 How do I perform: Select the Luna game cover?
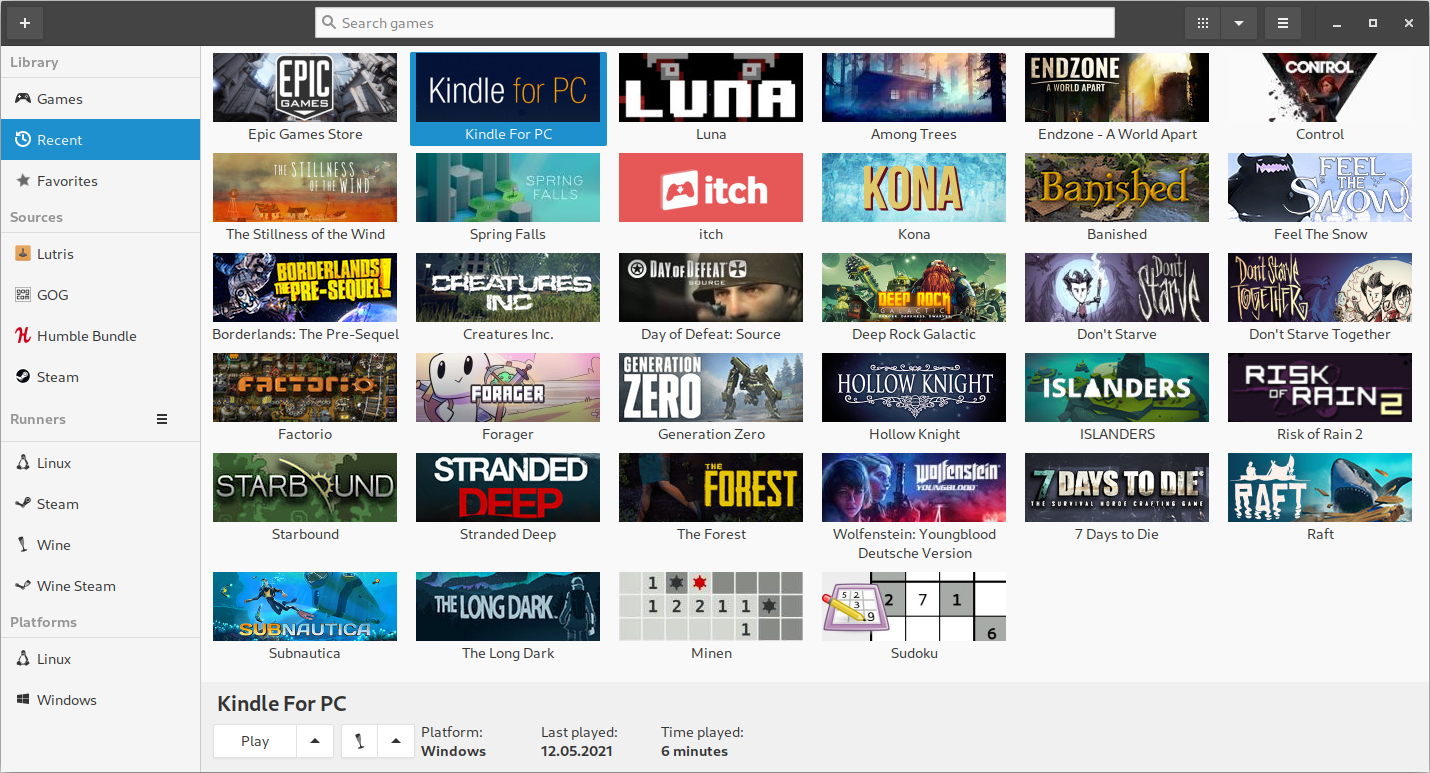tap(711, 87)
